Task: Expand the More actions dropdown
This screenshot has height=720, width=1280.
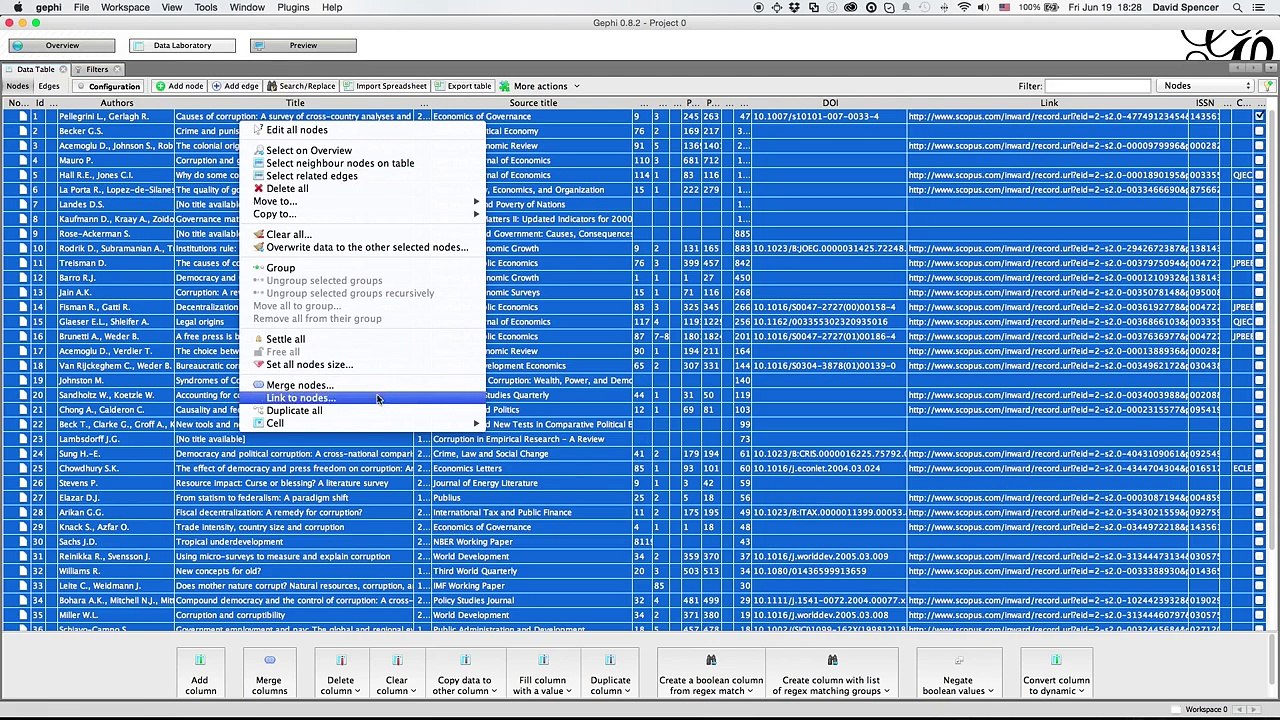Action: tap(540, 86)
